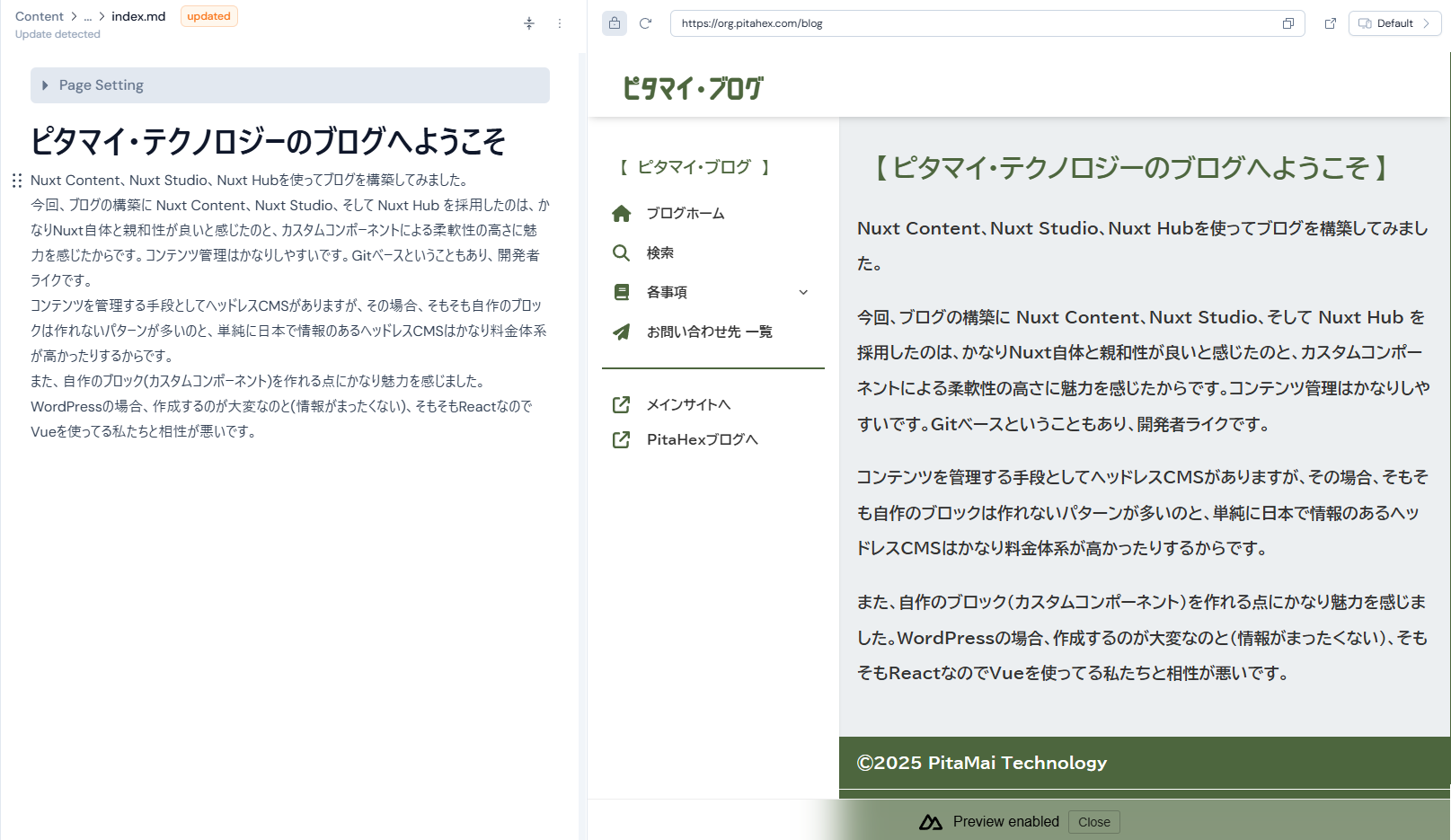The image size is (1451, 840).
Task: Click the URL address field
Action: pyautogui.click(x=975, y=23)
